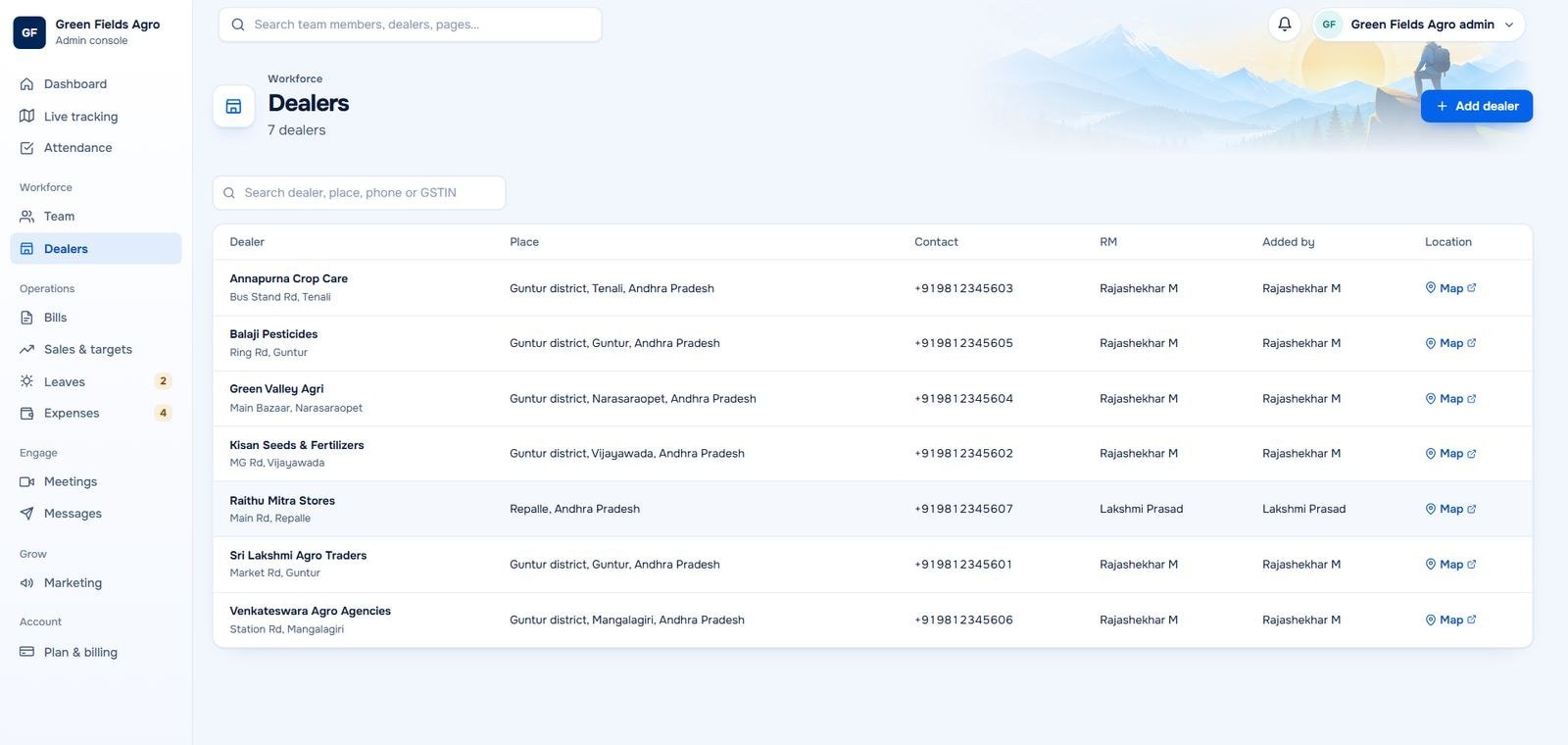Click the Add dealer button
The height and width of the screenshot is (745, 1568).
(1477, 106)
